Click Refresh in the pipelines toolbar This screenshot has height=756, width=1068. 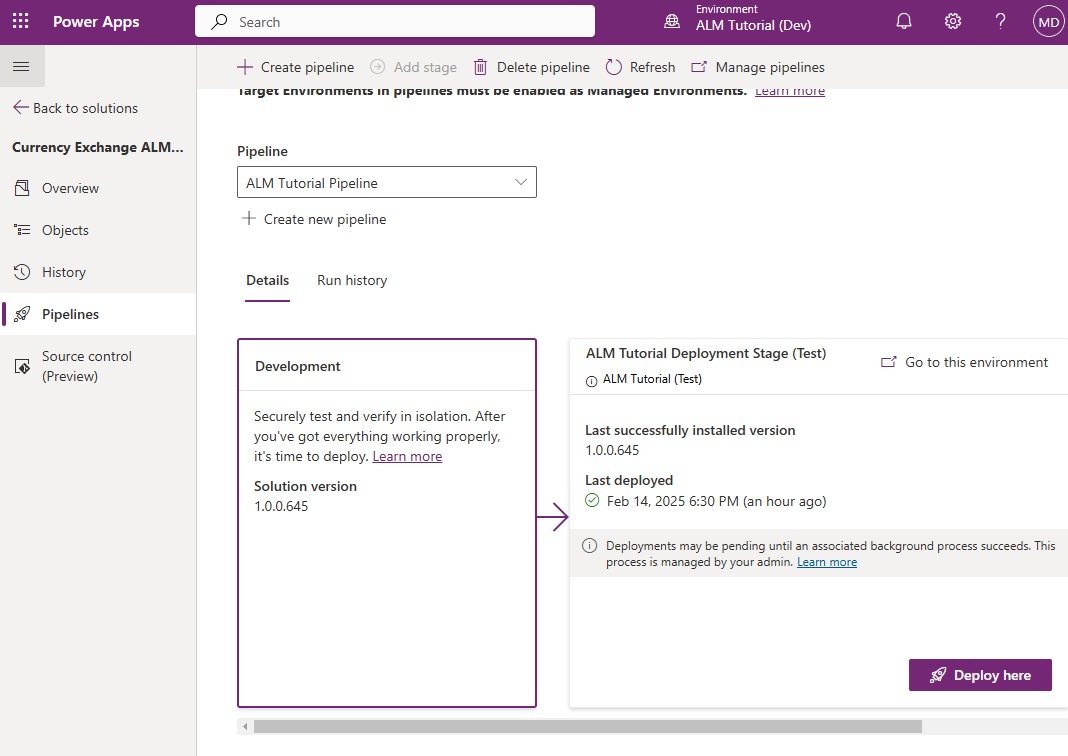pyautogui.click(x=640, y=67)
